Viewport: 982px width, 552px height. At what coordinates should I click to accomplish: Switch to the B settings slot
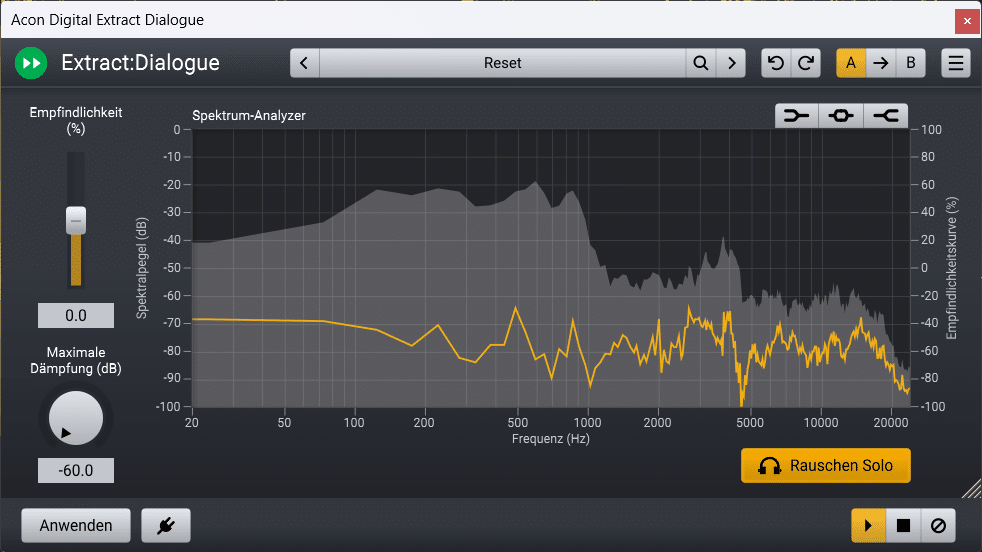[911, 63]
